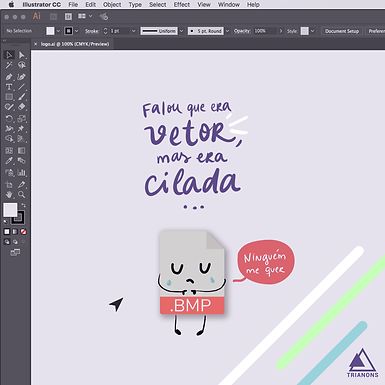Select the Symbol Sprayer tool
The image size is (385, 385).
[9, 173]
